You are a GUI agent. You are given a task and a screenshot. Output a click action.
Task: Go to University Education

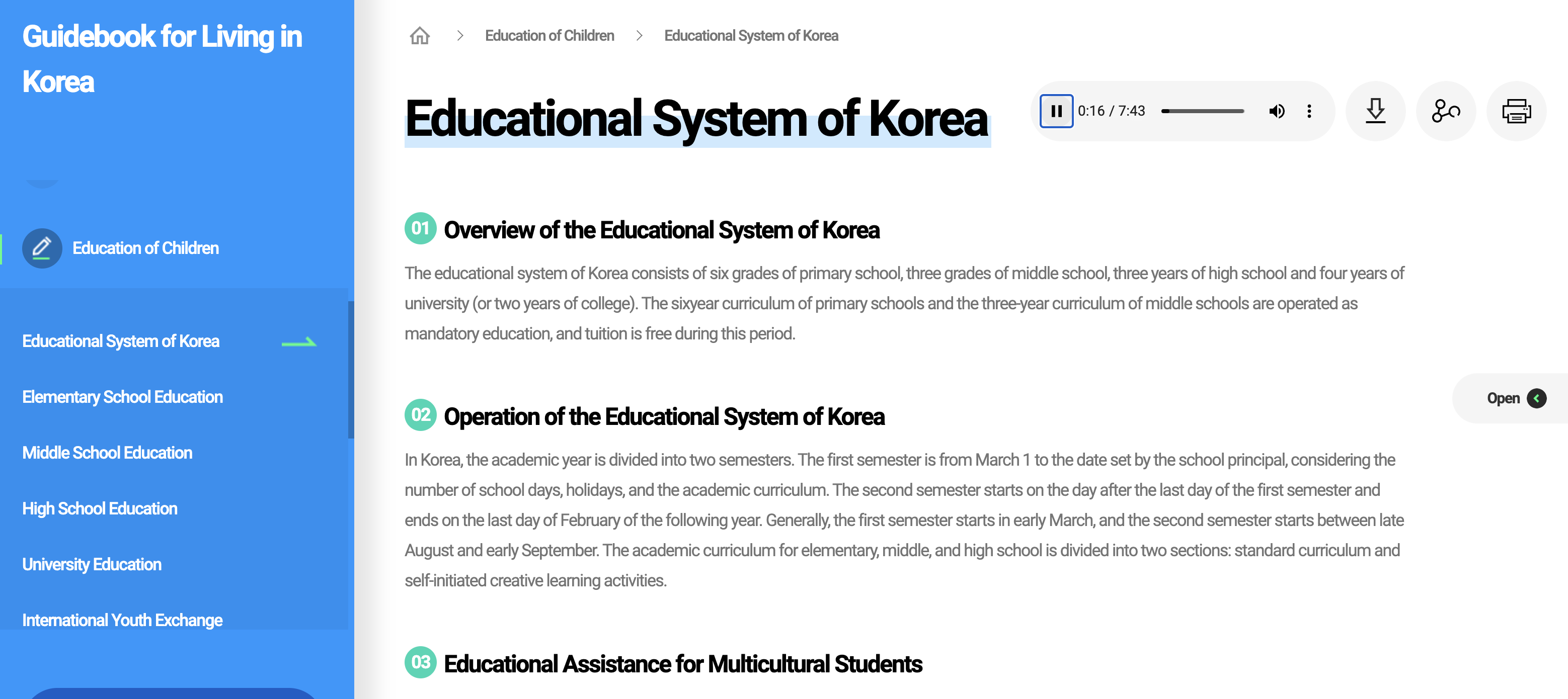[92, 565]
